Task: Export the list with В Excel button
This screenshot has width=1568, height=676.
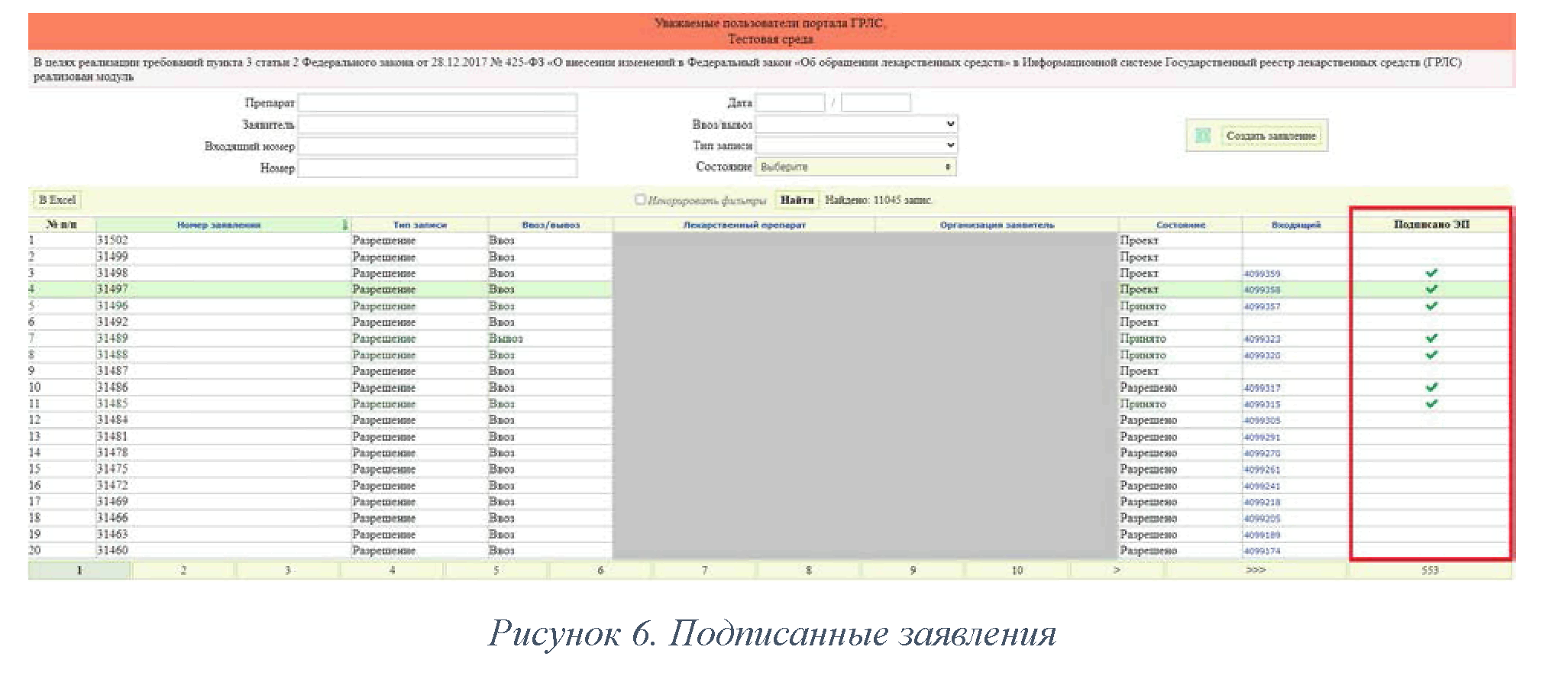Action: [x=57, y=199]
